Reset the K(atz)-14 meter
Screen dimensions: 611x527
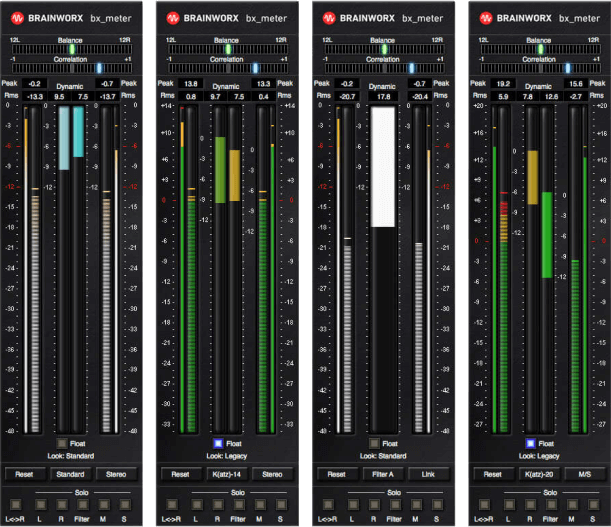180,474
